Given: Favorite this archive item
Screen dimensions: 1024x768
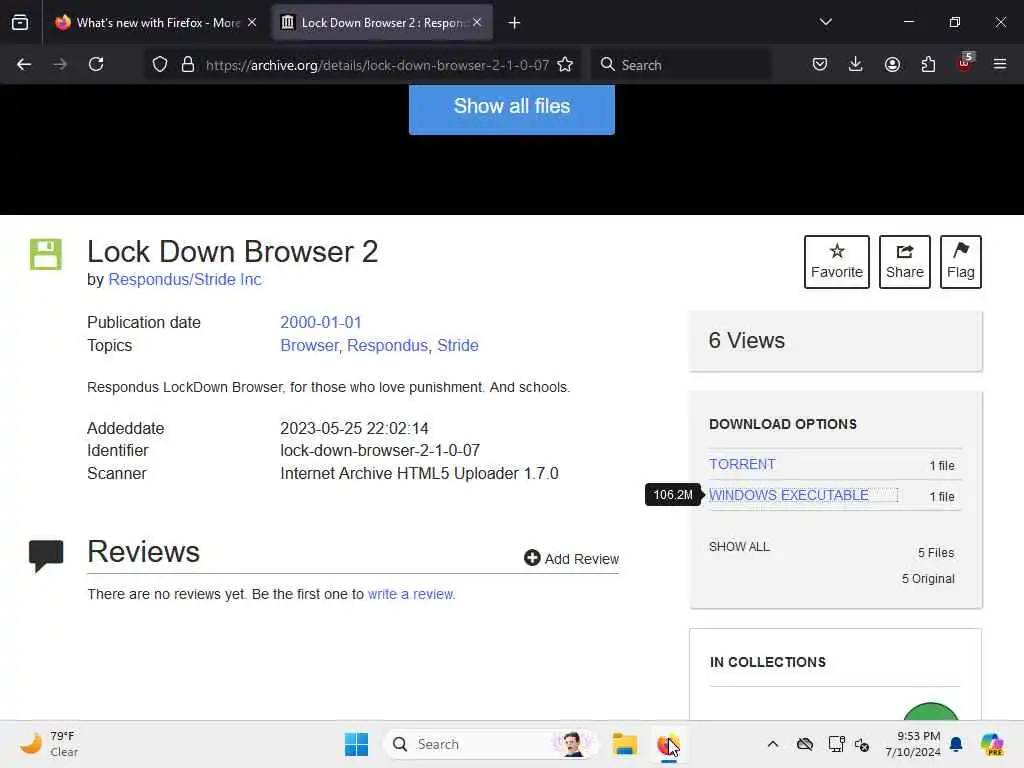Looking at the screenshot, I should pyautogui.click(x=837, y=261).
